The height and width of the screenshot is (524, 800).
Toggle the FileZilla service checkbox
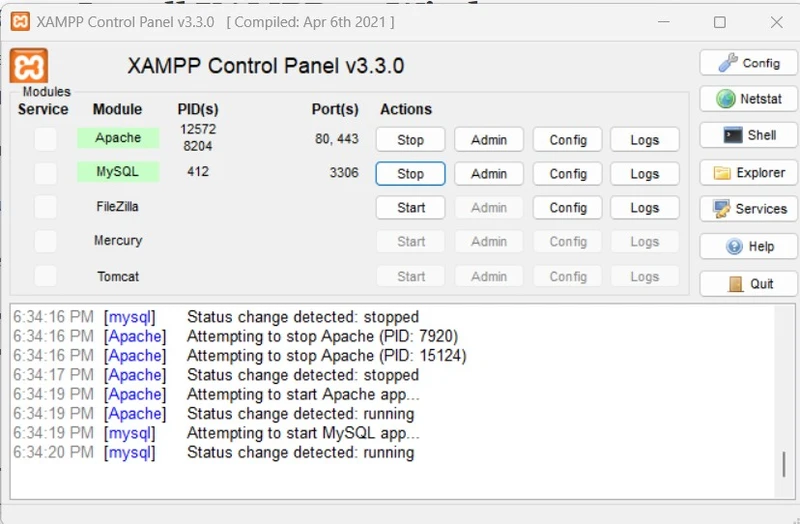(x=45, y=207)
